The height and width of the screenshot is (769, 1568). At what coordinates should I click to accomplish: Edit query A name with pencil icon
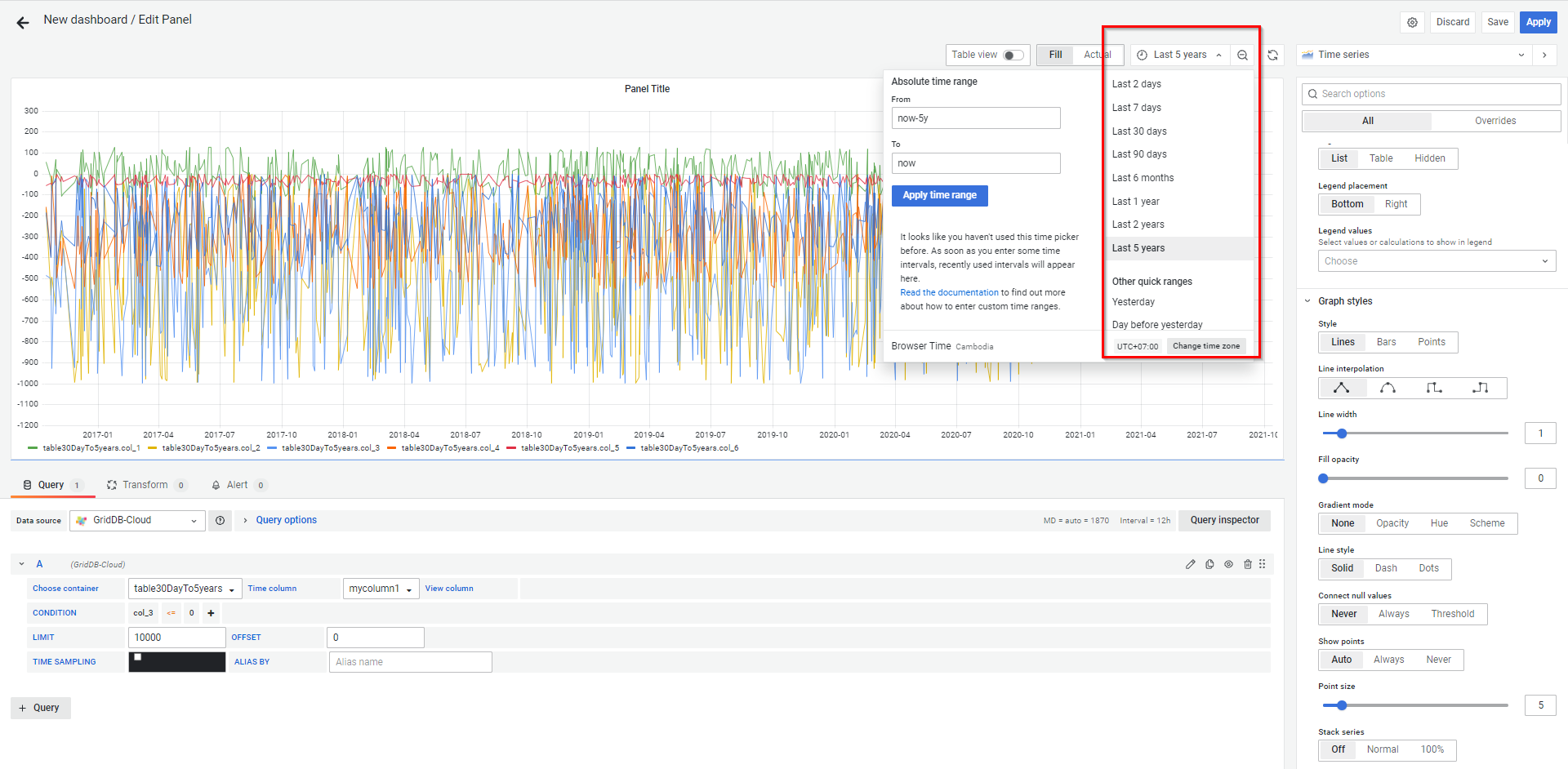click(x=1190, y=564)
